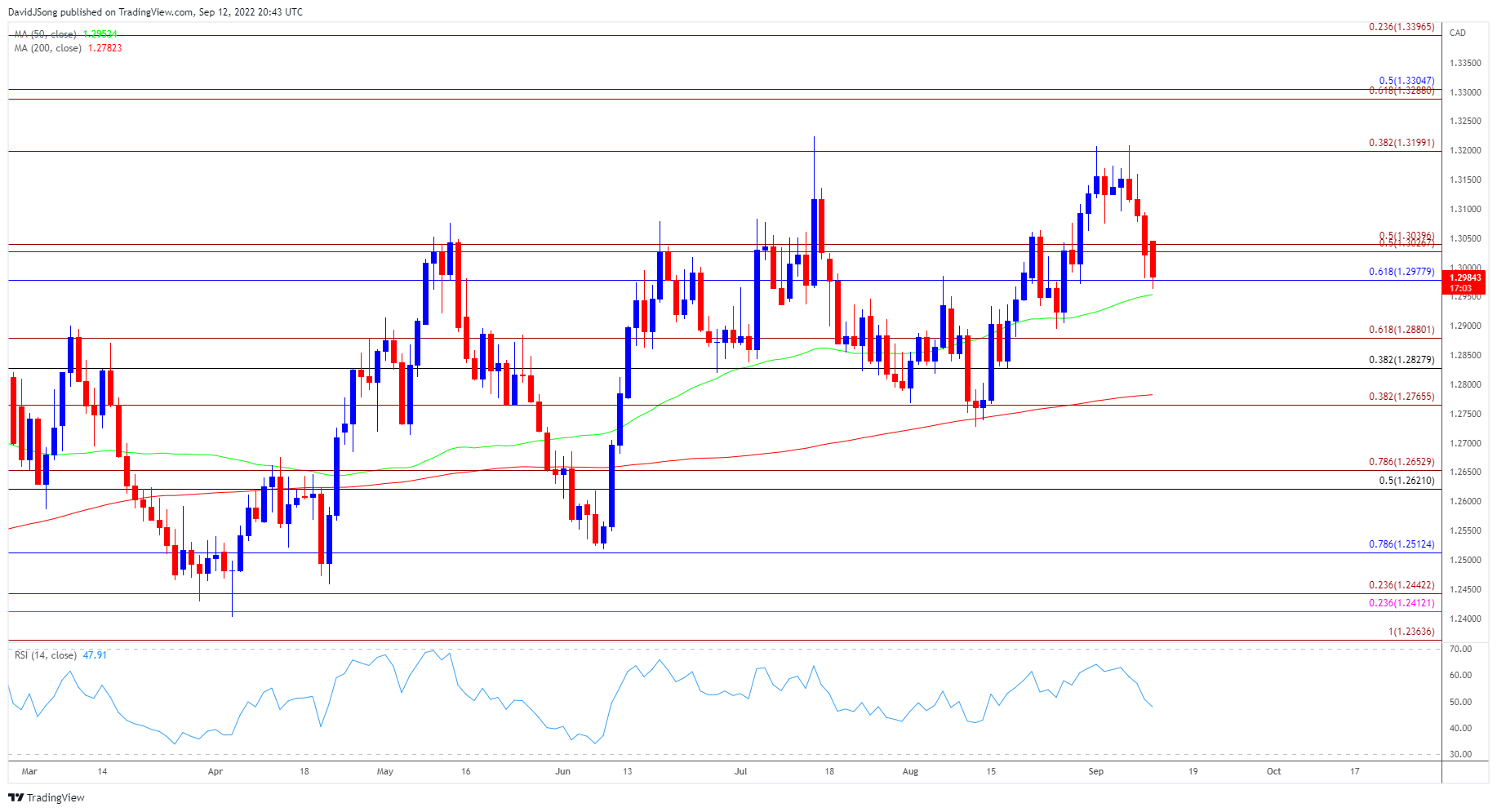Click the 0.618(1.29779) Fibonacci label
This screenshot has height=812, width=1497.
pyautogui.click(x=1401, y=272)
